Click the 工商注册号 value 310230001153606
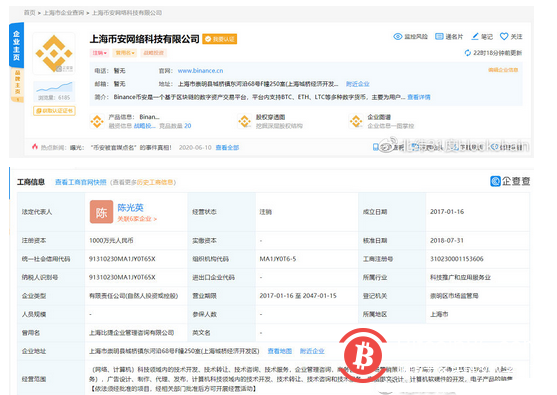Image resolution: width=557 pixels, height=395 pixels. [x=457, y=259]
